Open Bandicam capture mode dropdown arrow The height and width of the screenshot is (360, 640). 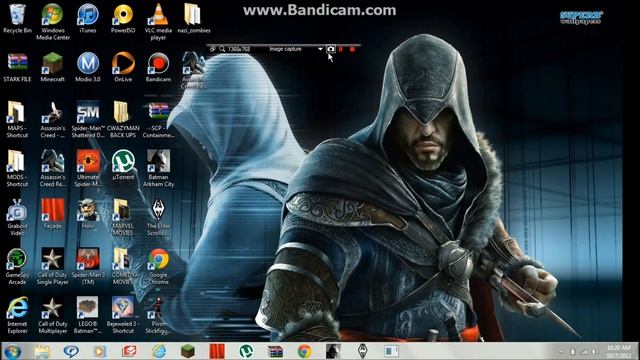[320, 49]
